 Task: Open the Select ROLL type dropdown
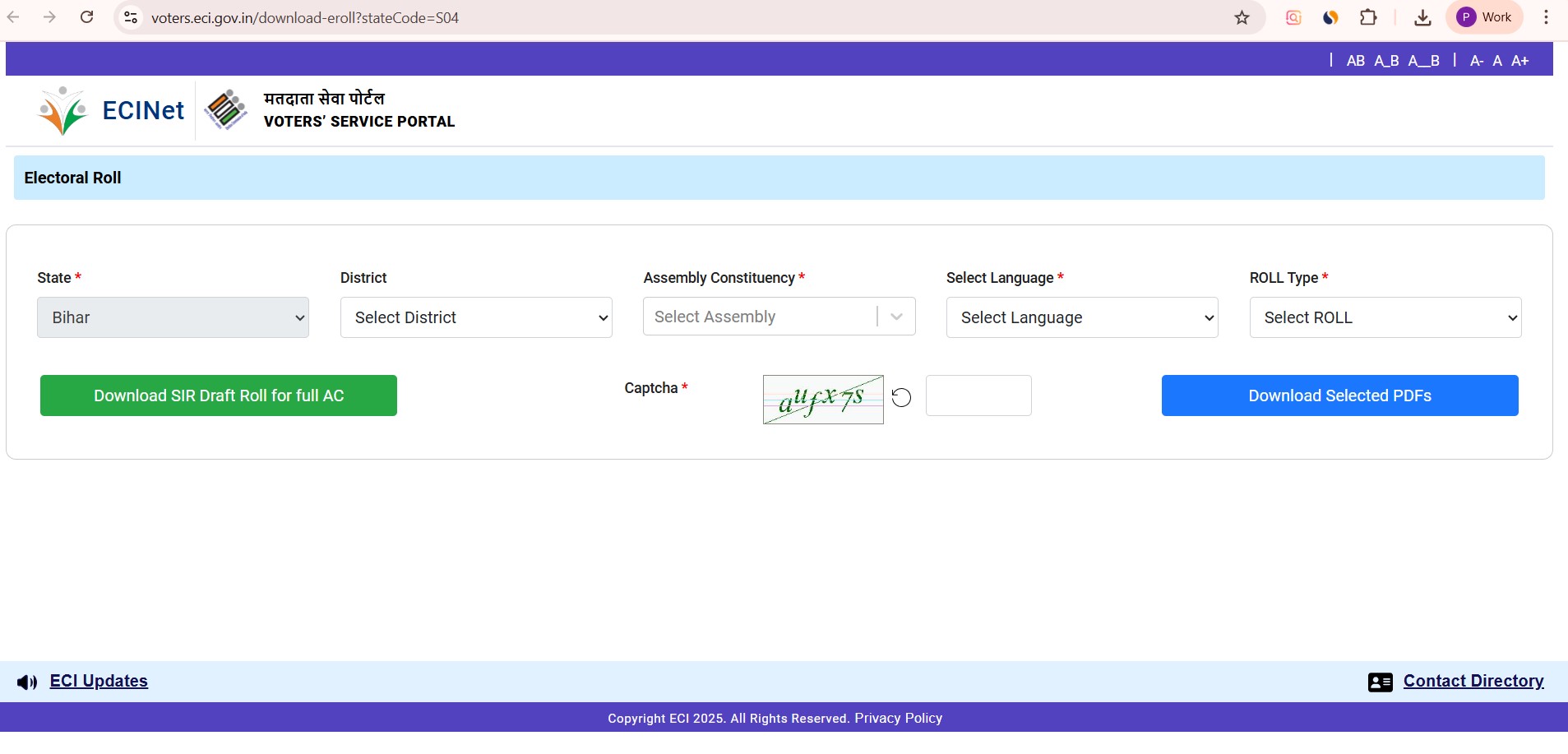(1385, 317)
